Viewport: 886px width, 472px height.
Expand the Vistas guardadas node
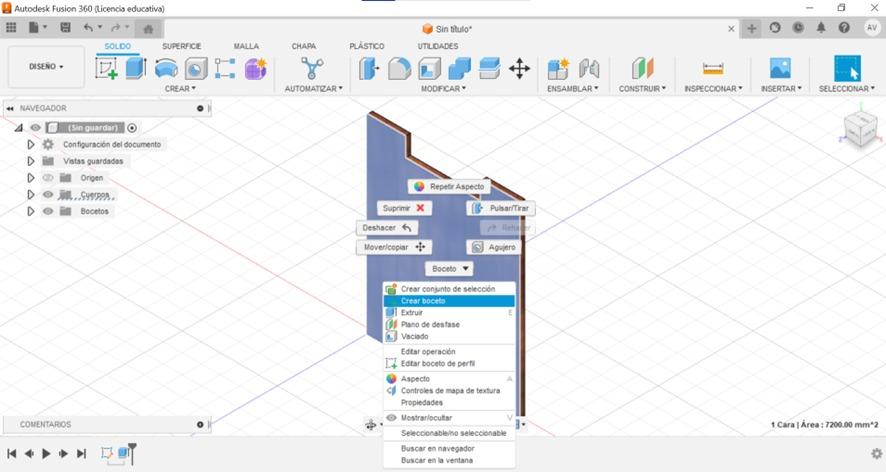(x=31, y=161)
